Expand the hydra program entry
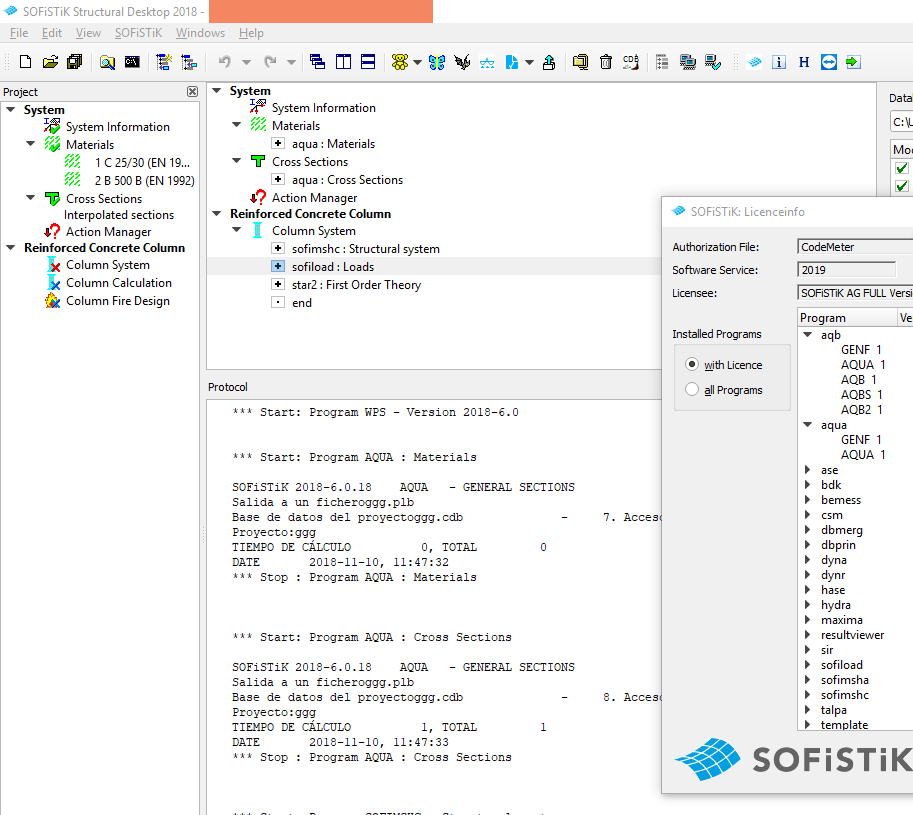Viewport: 913px width, 815px height. tap(808, 604)
